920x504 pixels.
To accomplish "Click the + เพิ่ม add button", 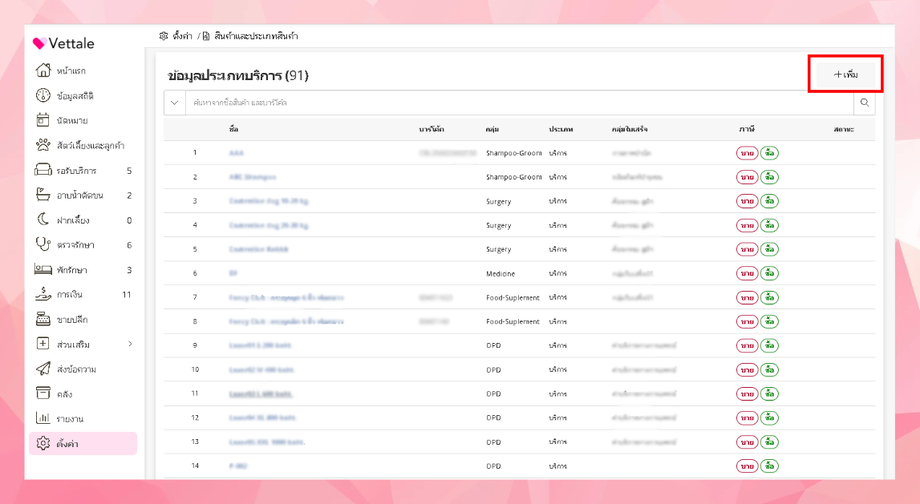I will pos(845,75).
